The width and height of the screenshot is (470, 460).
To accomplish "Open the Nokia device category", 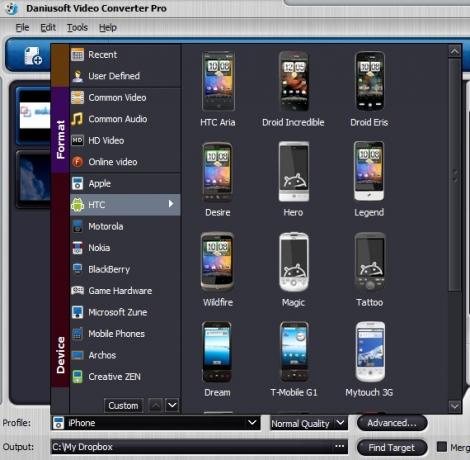I will tap(125, 248).
